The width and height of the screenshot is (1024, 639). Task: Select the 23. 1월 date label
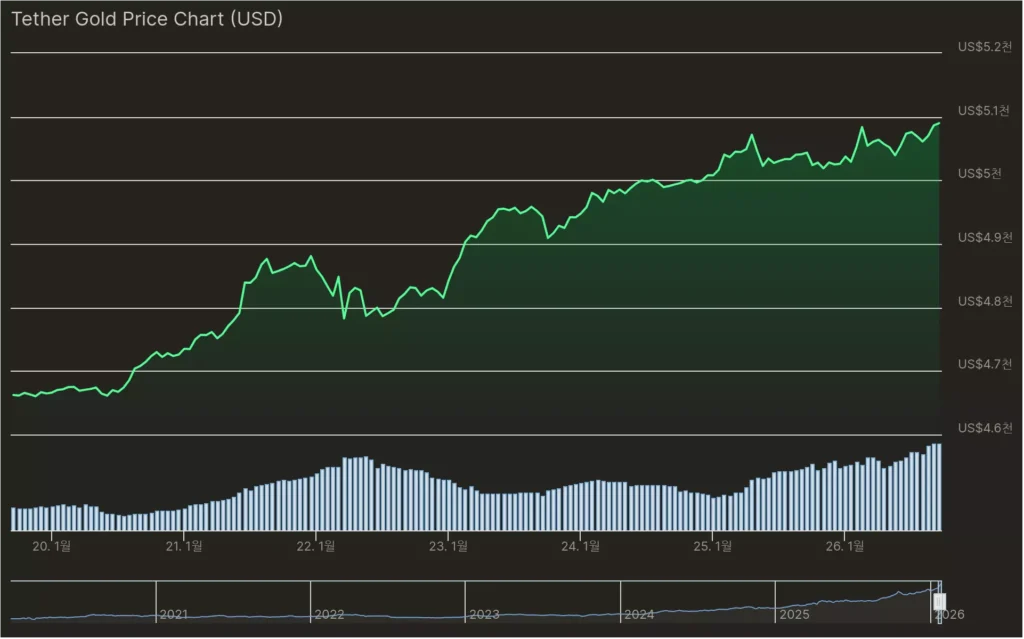pos(448,546)
